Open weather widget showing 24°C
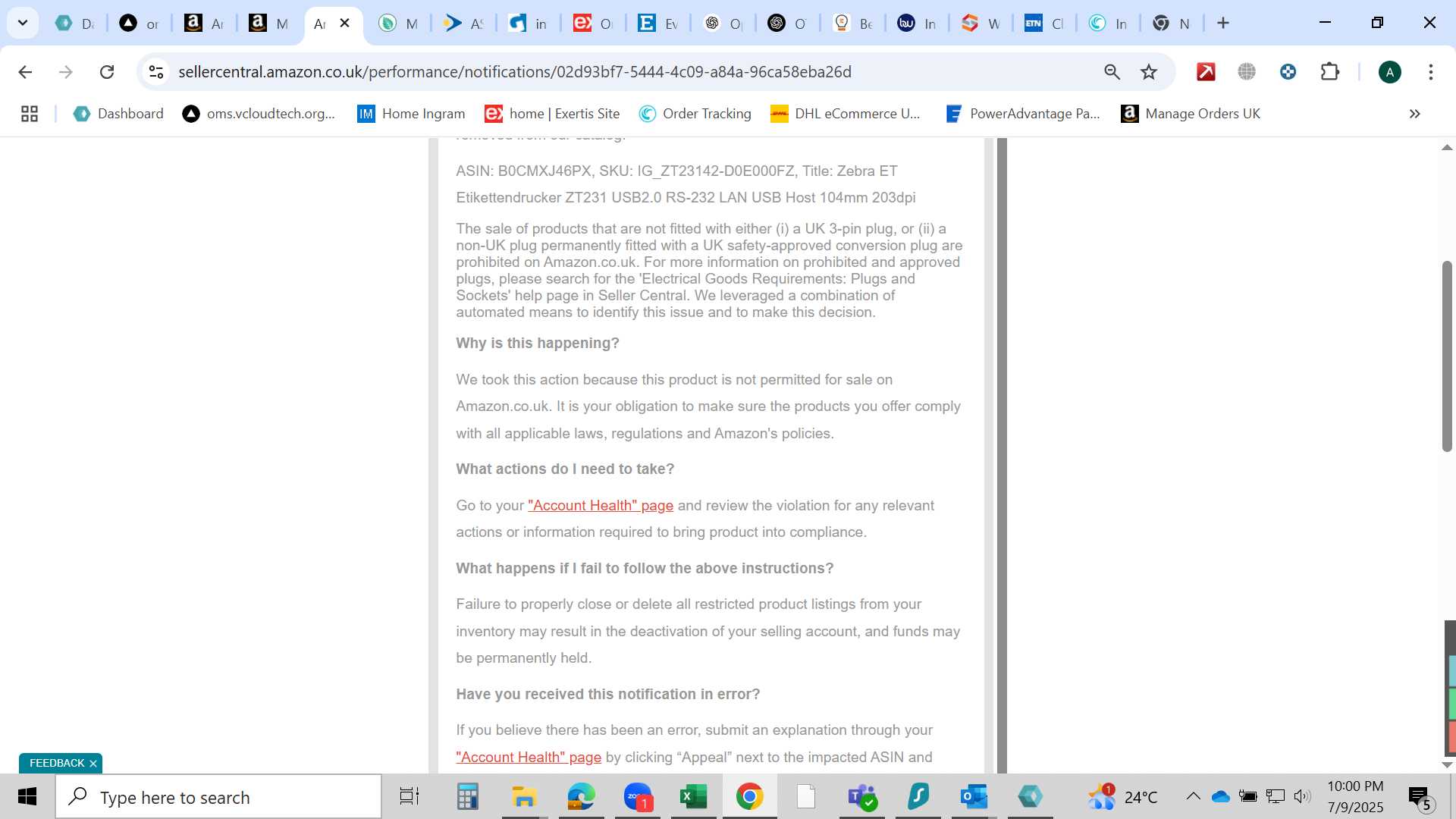The image size is (1456, 819). (x=1123, y=797)
